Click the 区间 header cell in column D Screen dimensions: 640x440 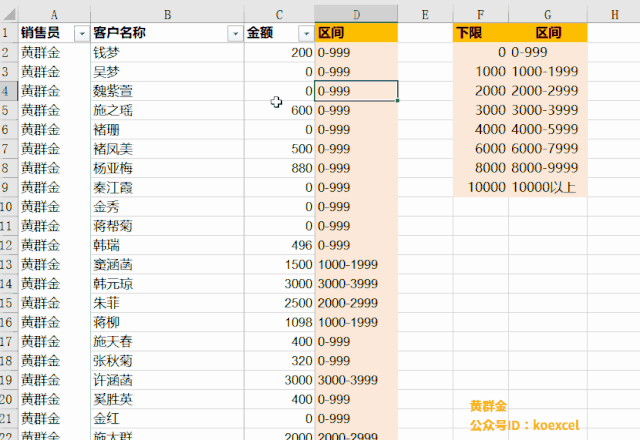click(356, 33)
